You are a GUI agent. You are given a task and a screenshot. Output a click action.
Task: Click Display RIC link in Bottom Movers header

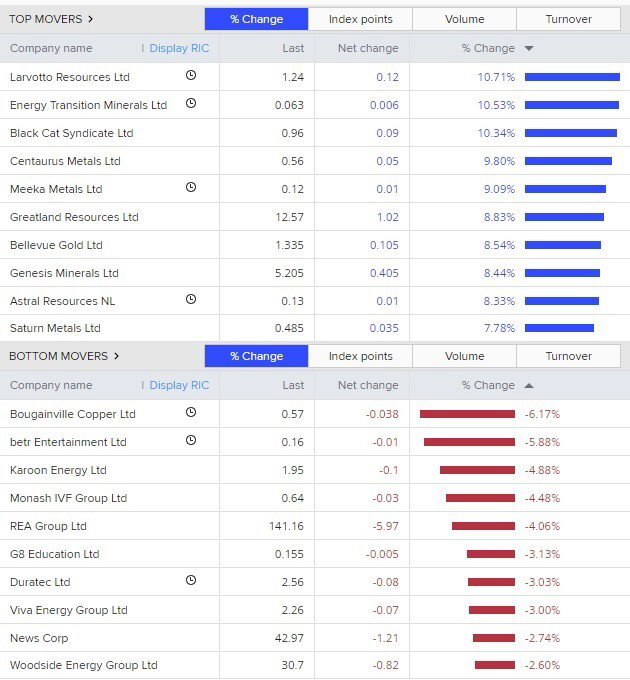179,385
